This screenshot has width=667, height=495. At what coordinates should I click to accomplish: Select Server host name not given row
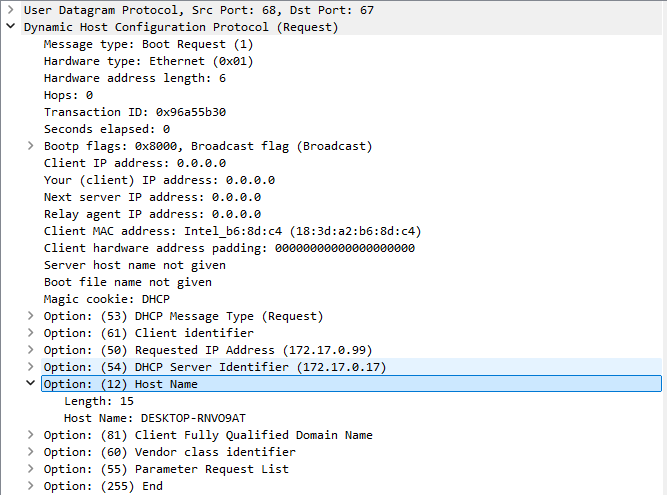(x=352, y=265)
